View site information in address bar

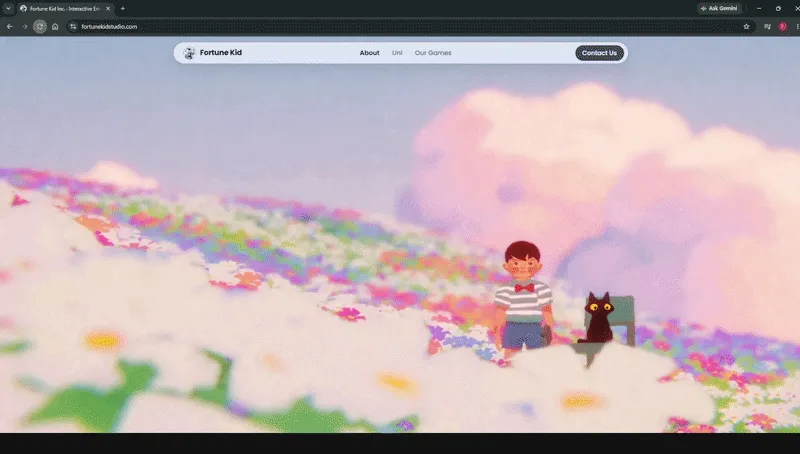tap(73, 27)
